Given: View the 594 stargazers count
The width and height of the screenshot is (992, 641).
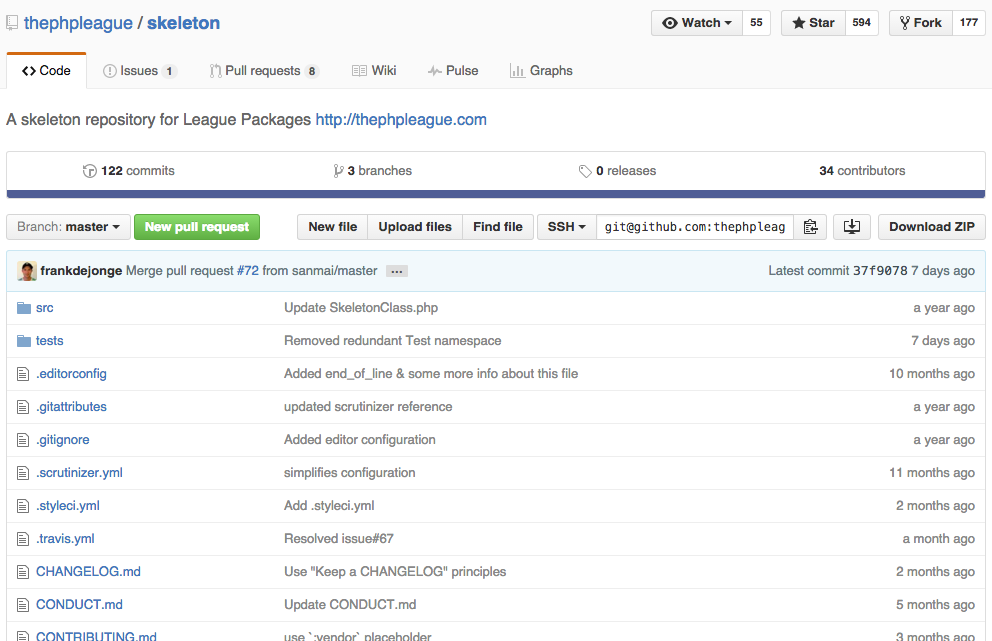Looking at the screenshot, I should click(x=862, y=23).
